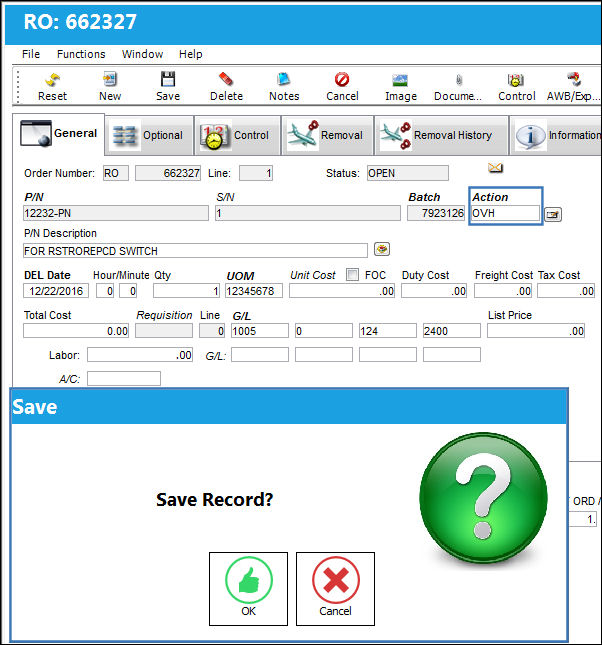Open the Action lookup button

pos(553,214)
